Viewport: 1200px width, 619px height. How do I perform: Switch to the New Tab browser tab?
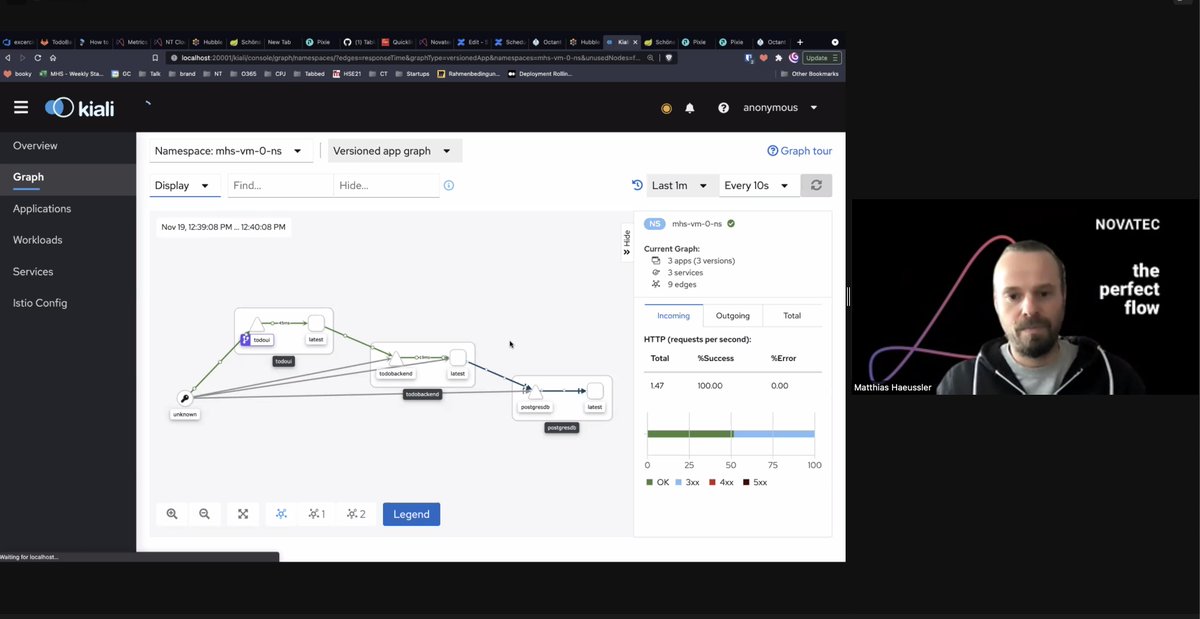(x=279, y=42)
